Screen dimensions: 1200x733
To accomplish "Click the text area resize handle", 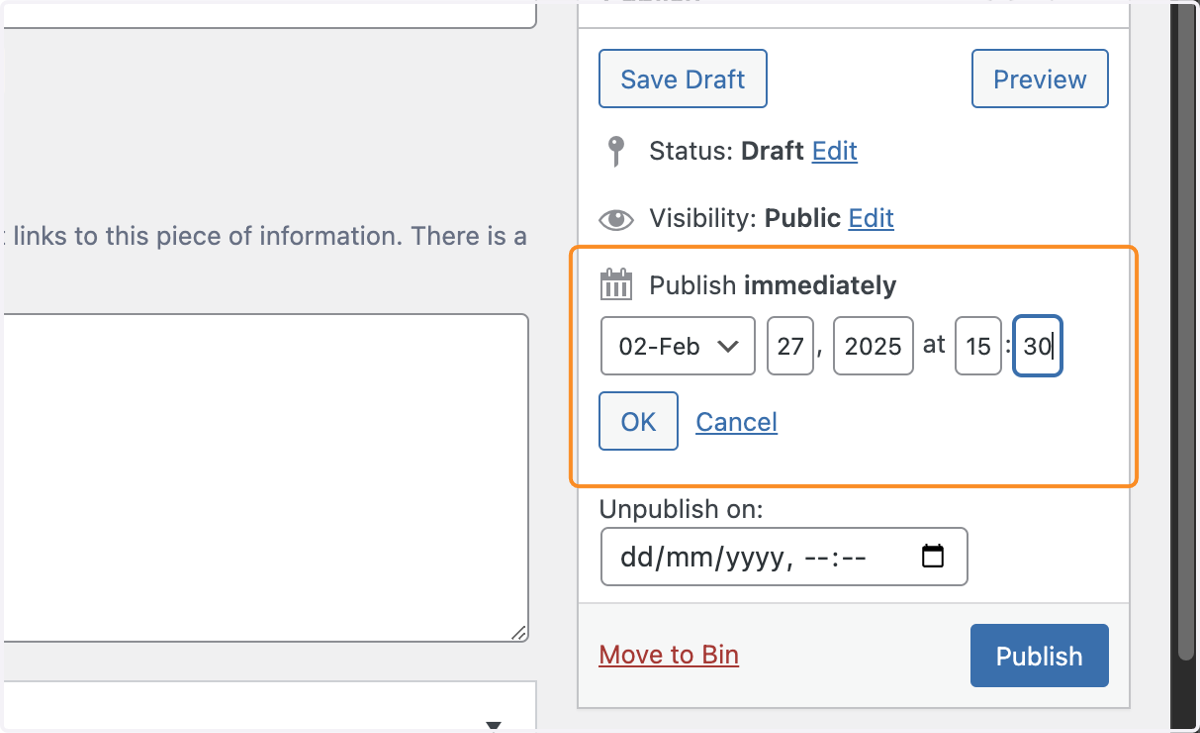I will click(x=518, y=632).
